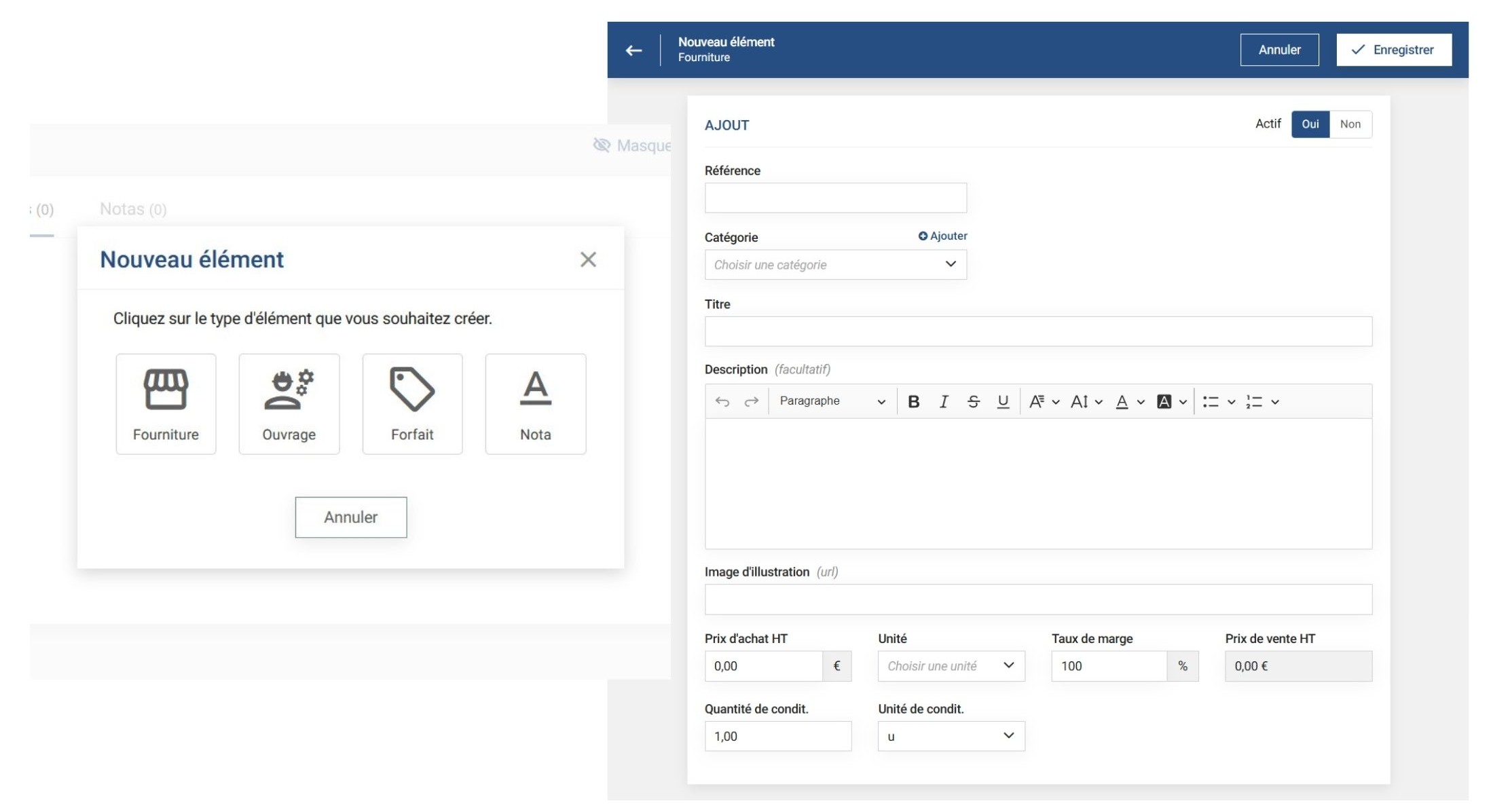The width and height of the screenshot is (1491, 812).
Task: Apply italic formatting in editor
Action: 943,402
